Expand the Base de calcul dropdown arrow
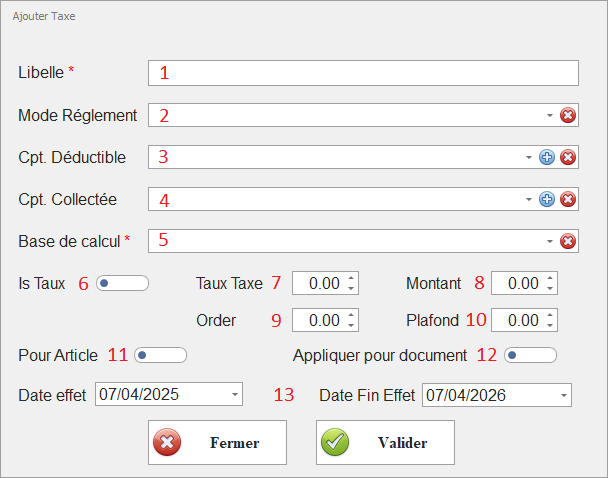This screenshot has height=478, width=608. tap(550, 241)
